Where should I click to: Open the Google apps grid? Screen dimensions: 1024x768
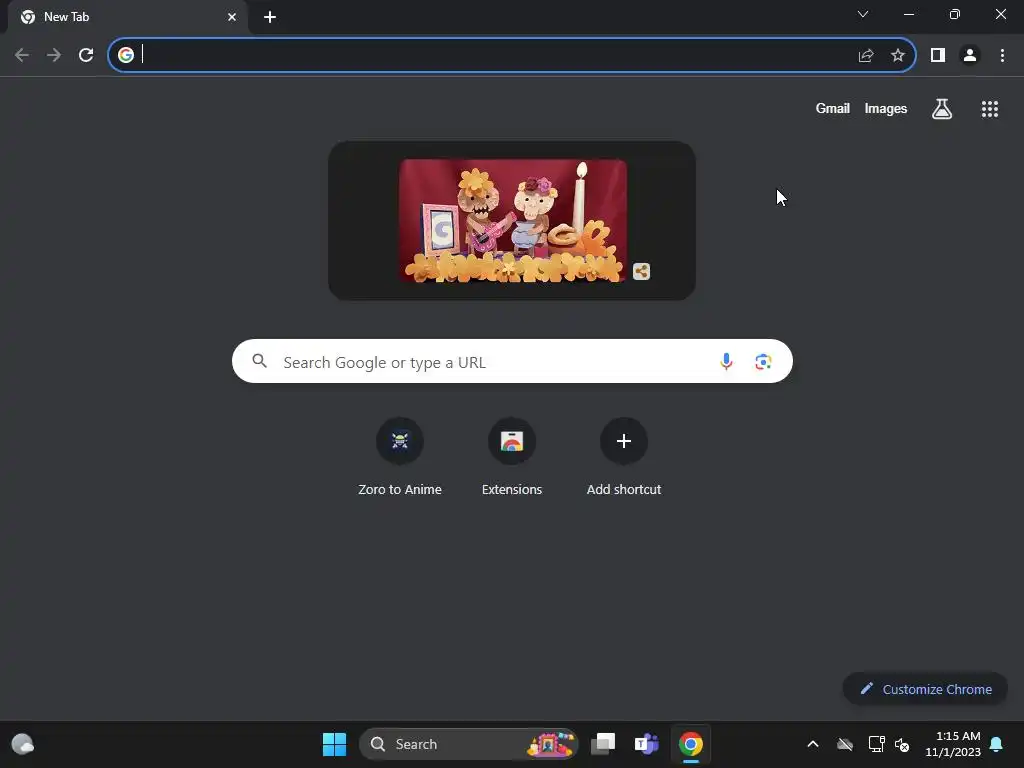pyautogui.click(x=990, y=109)
